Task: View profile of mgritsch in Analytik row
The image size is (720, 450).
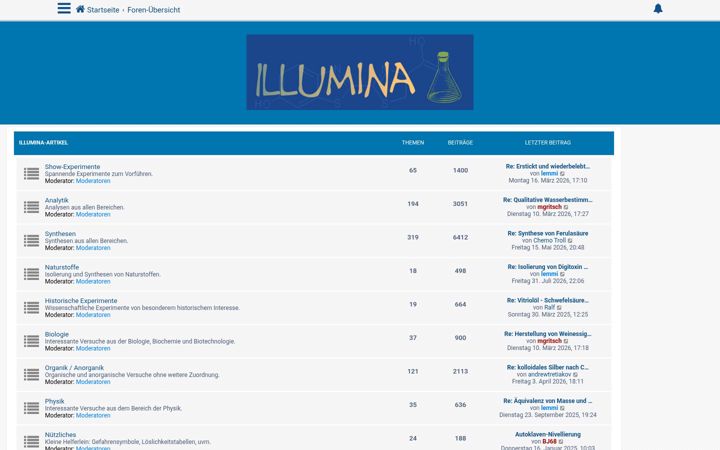Action: (549, 207)
